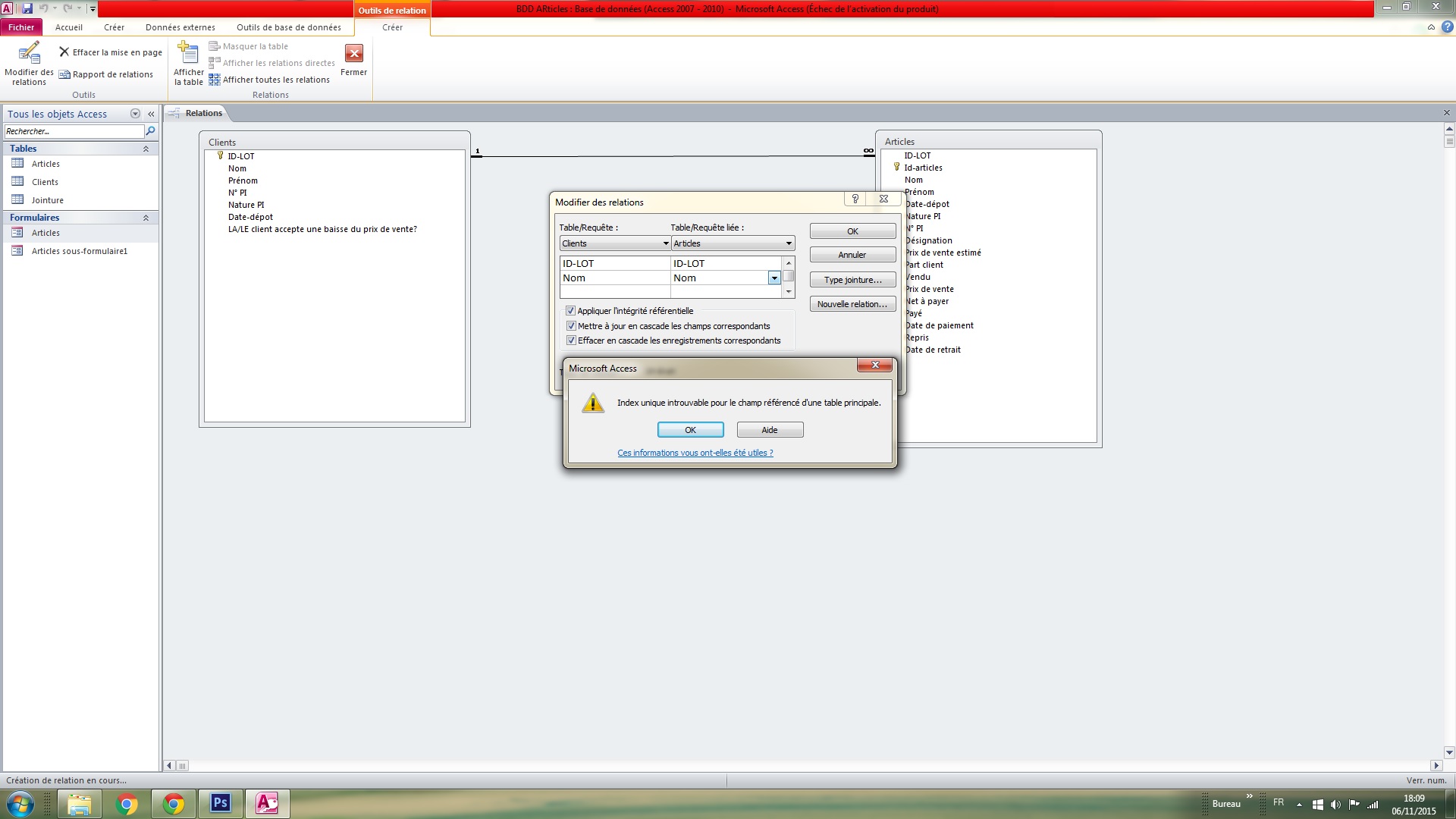Click the volume icon in system tray
Viewport: 1456px width, 819px height.
pyautogui.click(x=1335, y=805)
